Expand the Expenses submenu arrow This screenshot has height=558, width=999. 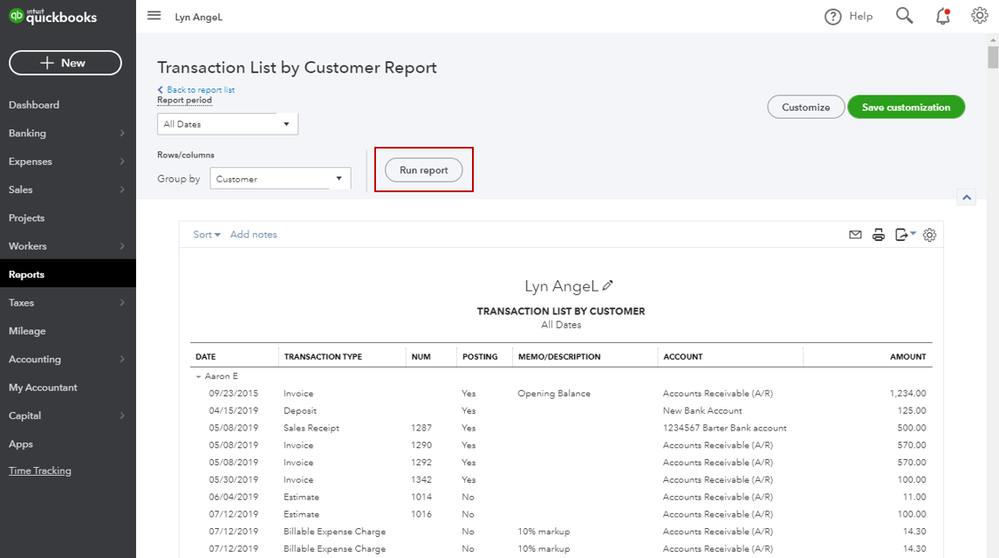point(122,161)
